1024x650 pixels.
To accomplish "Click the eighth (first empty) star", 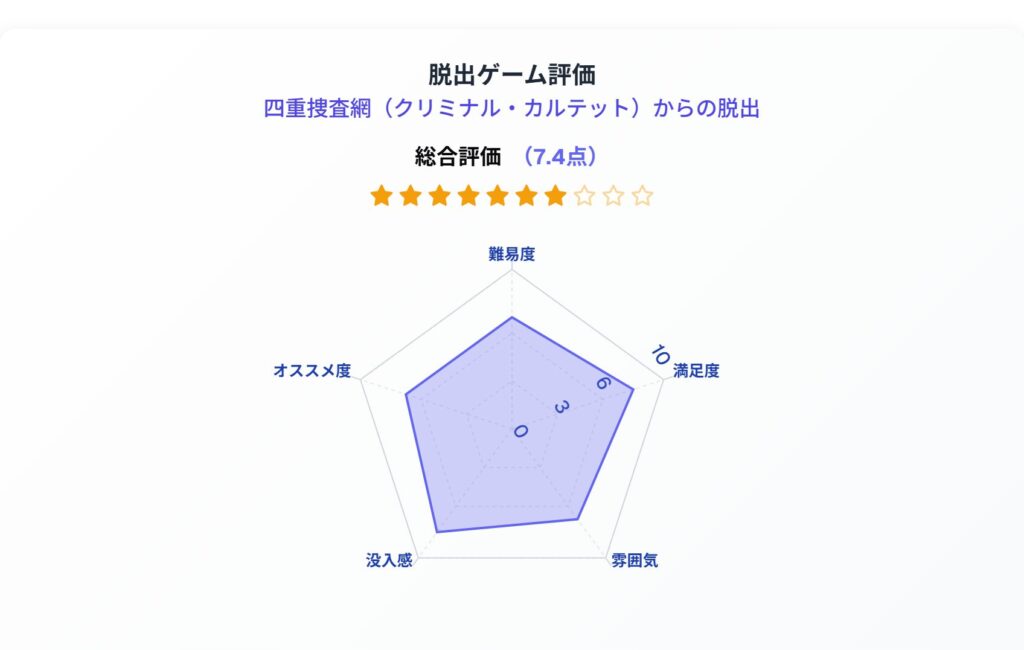I will (x=584, y=196).
